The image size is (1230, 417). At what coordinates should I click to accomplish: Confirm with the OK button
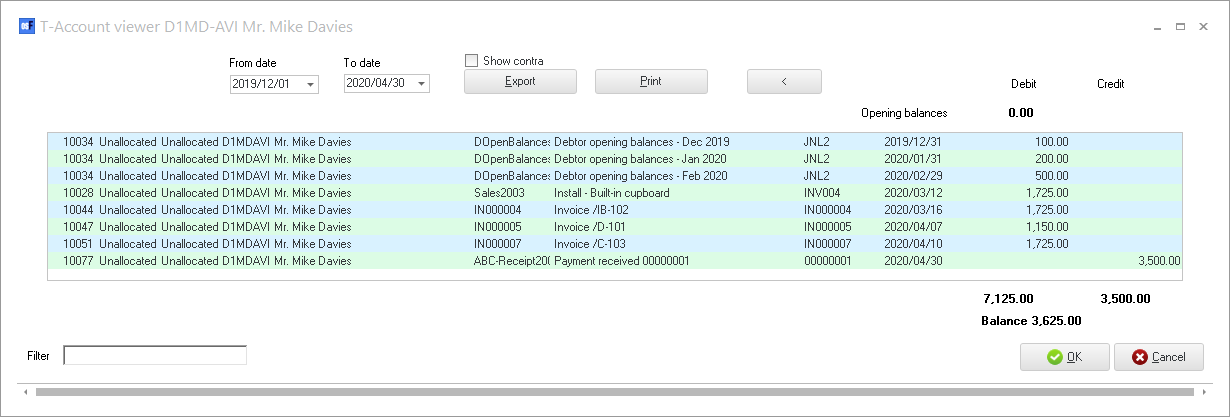1064,357
